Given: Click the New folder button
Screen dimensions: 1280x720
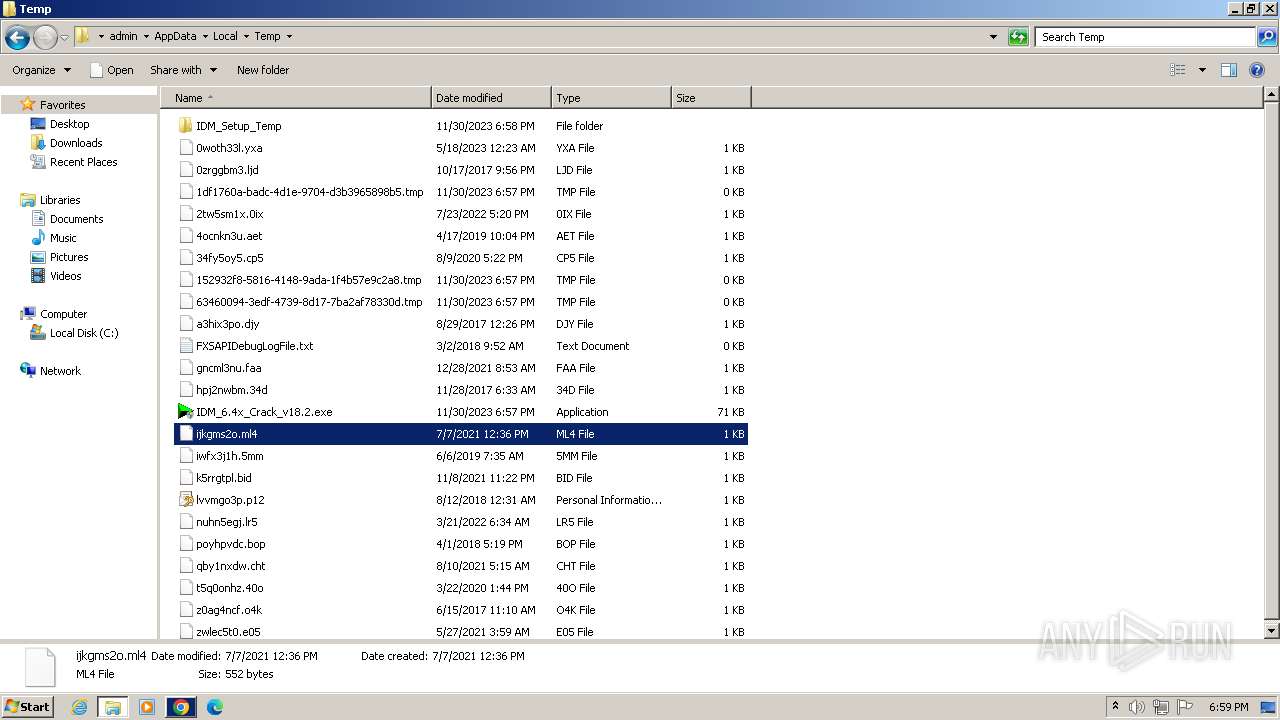Looking at the screenshot, I should tap(263, 70).
